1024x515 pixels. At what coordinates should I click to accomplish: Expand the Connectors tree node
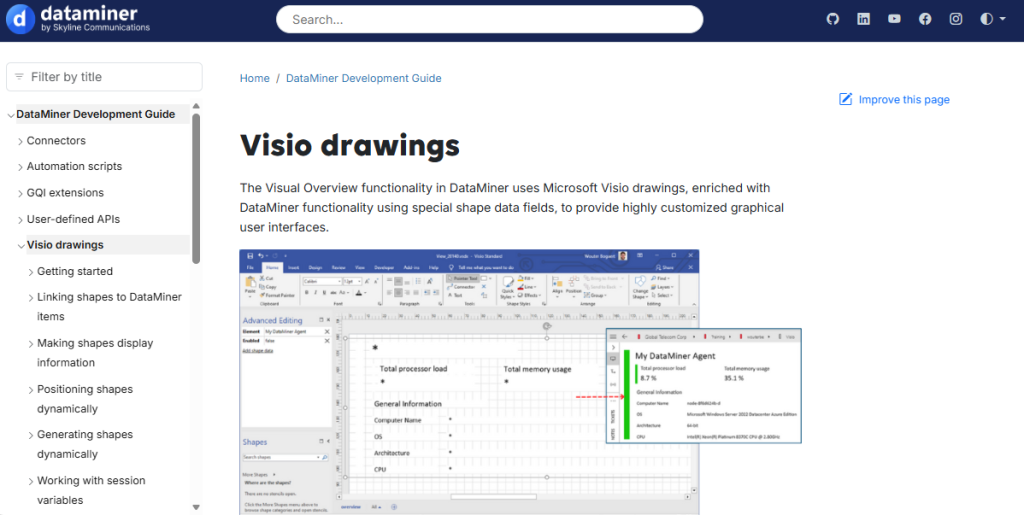20,142
